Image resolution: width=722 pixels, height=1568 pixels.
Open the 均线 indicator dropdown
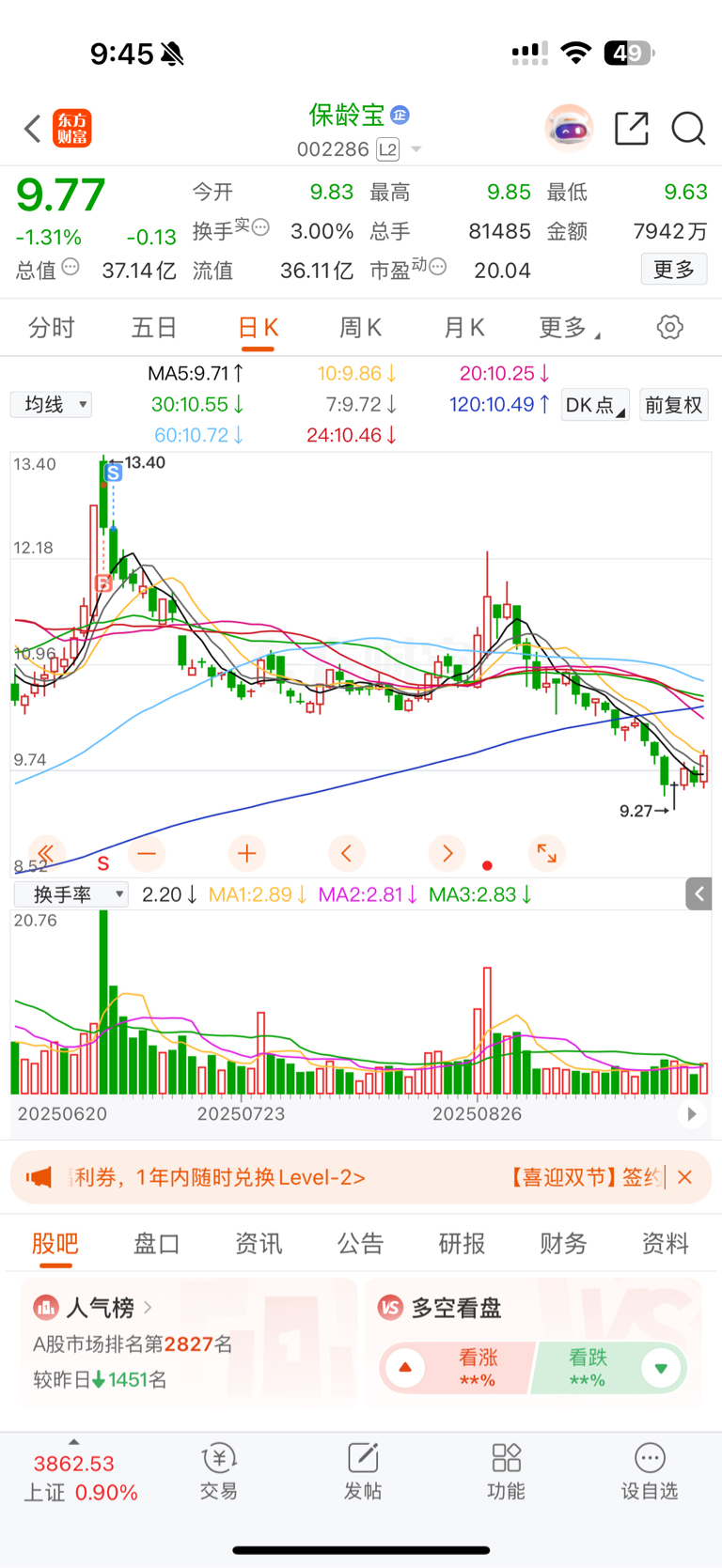point(52,405)
